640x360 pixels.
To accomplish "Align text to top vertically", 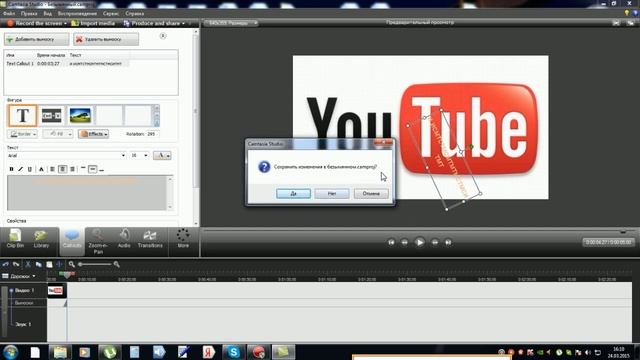I will [83, 169].
